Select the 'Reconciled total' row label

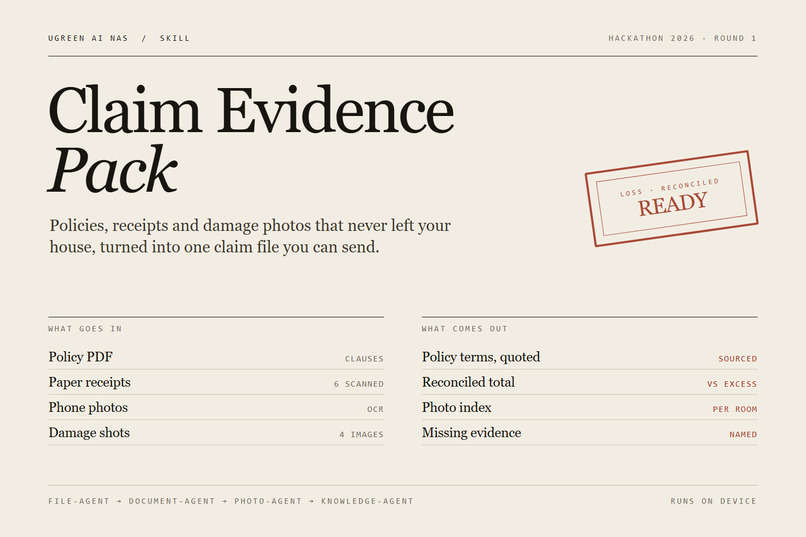(468, 382)
